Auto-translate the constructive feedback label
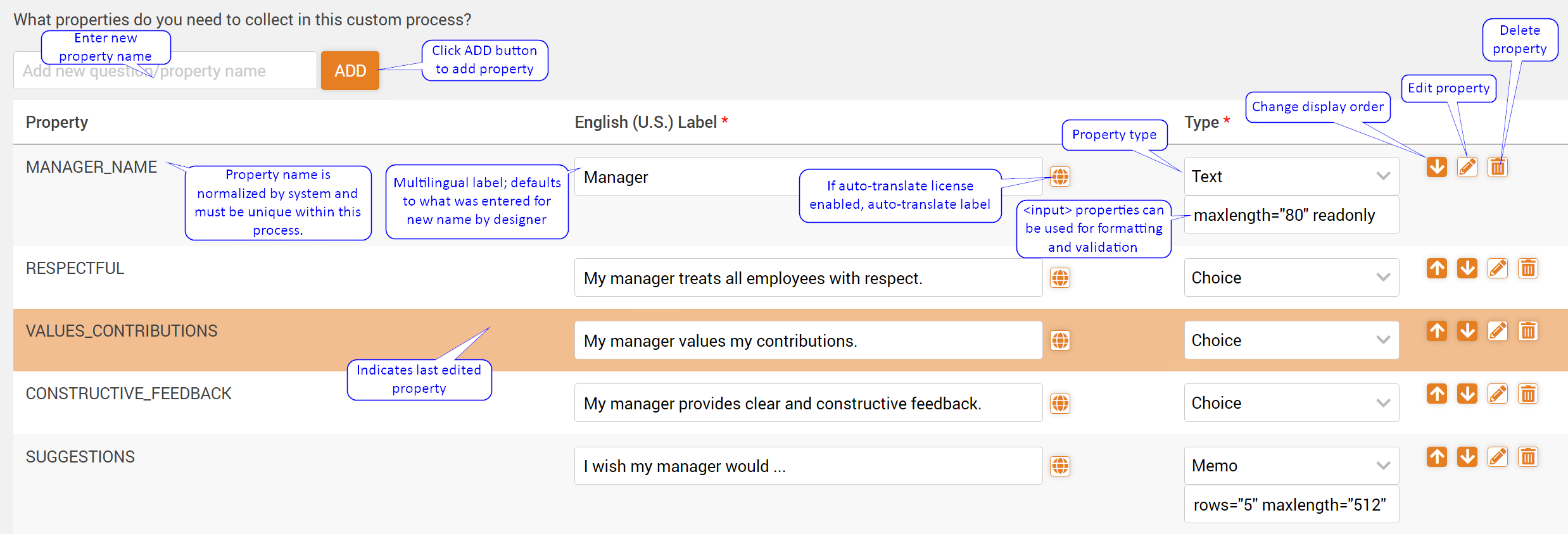The image size is (1568, 534). (1059, 403)
